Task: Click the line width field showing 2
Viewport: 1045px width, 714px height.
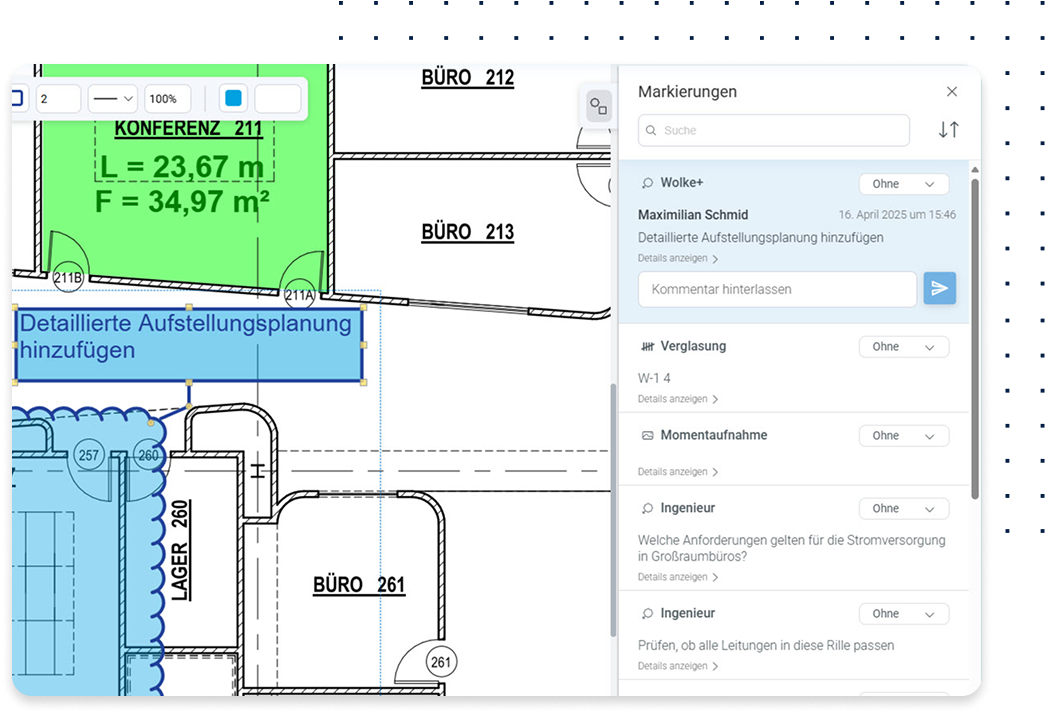Action: pyautogui.click(x=58, y=99)
